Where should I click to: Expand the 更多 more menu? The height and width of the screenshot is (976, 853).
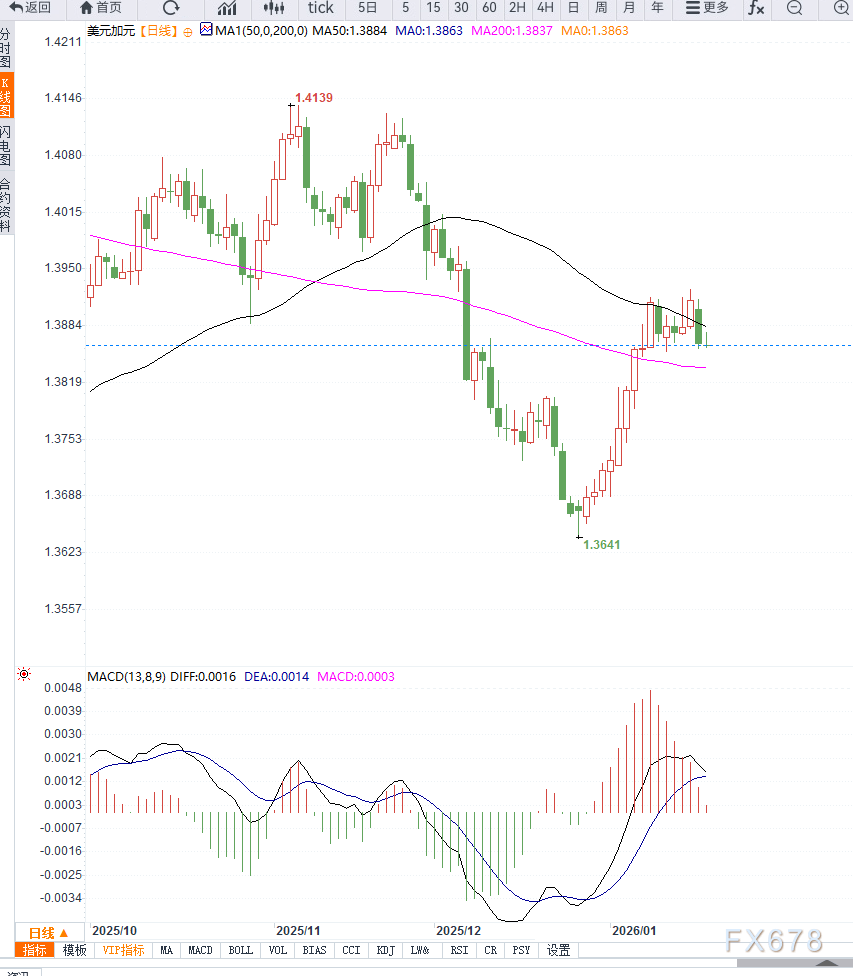click(x=707, y=8)
